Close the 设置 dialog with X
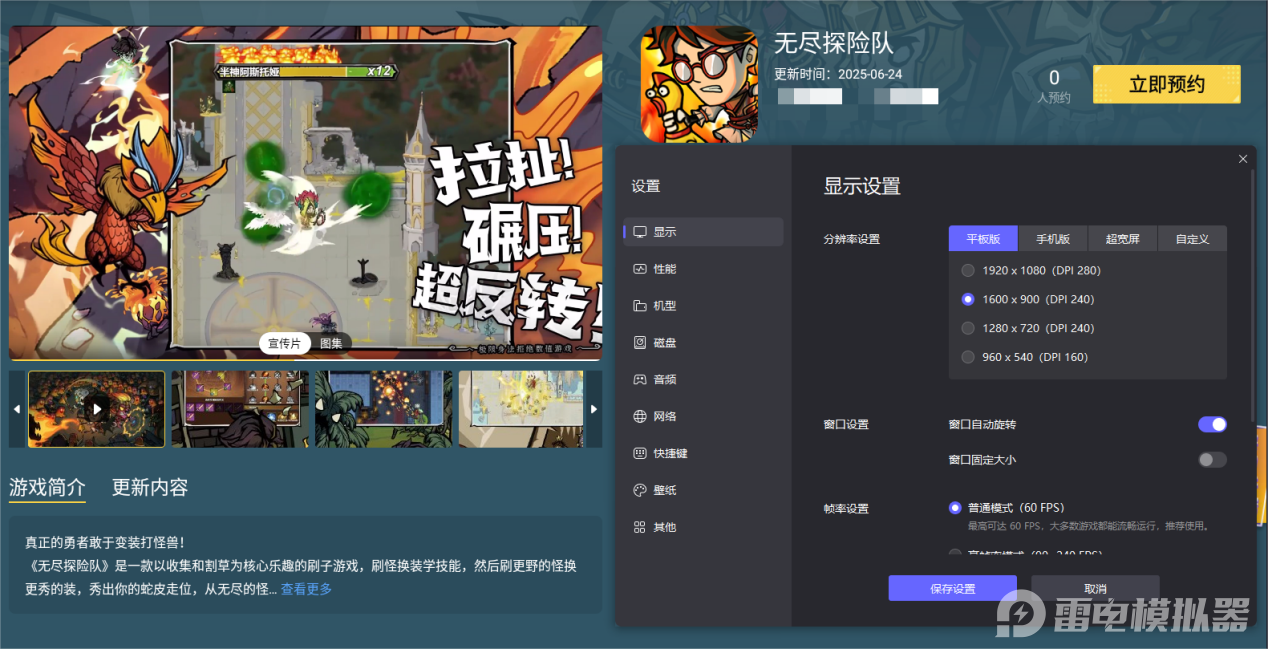The width and height of the screenshot is (1268, 649). tap(1243, 159)
